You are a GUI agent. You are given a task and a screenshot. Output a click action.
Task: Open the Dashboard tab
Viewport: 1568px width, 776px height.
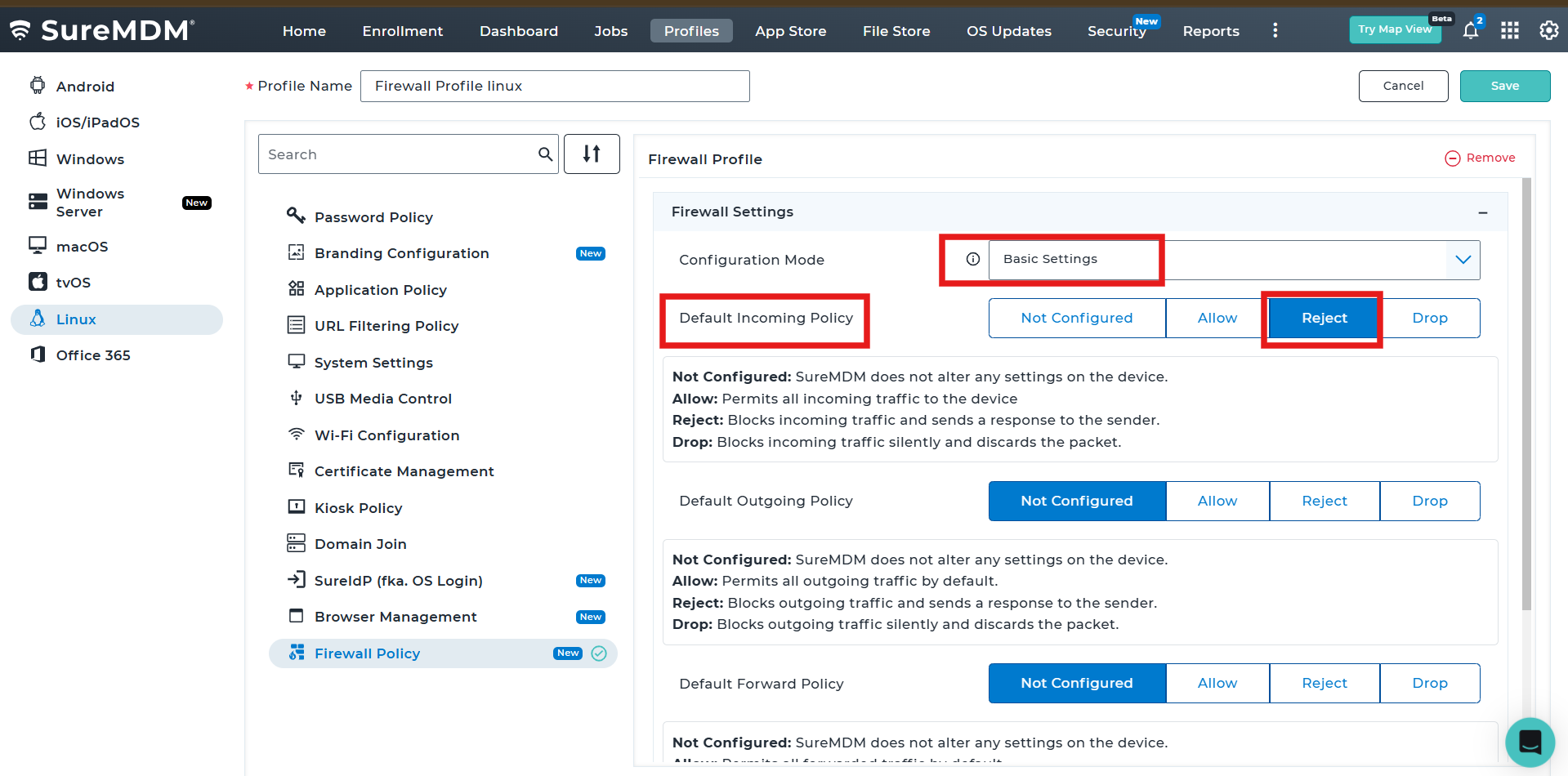pyautogui.click(x=519, y=31)
